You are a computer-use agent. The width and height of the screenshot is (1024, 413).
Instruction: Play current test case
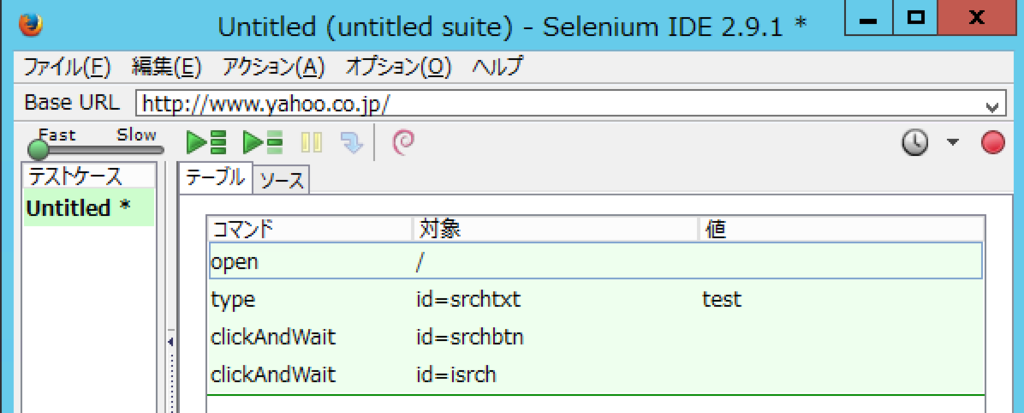pos(262,142)
